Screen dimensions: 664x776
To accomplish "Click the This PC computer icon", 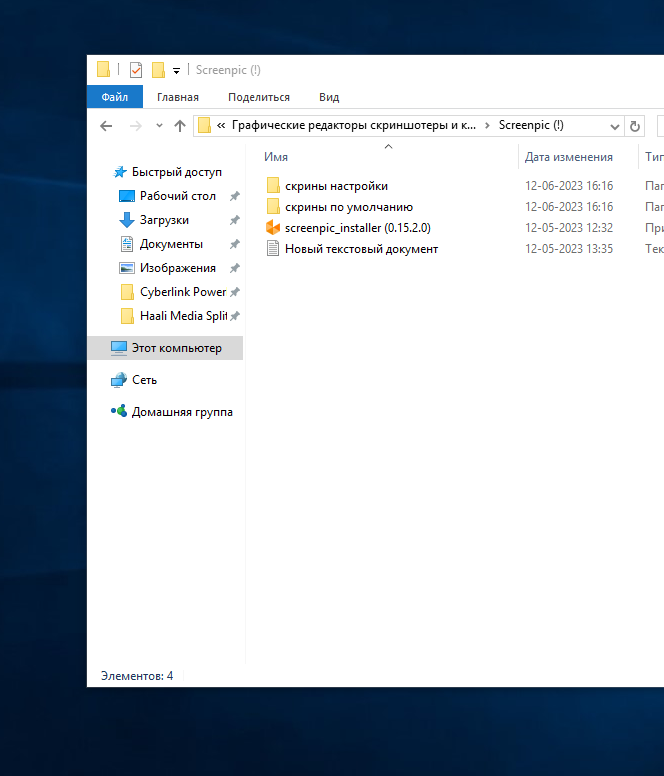I will click(x=119, y=348).
